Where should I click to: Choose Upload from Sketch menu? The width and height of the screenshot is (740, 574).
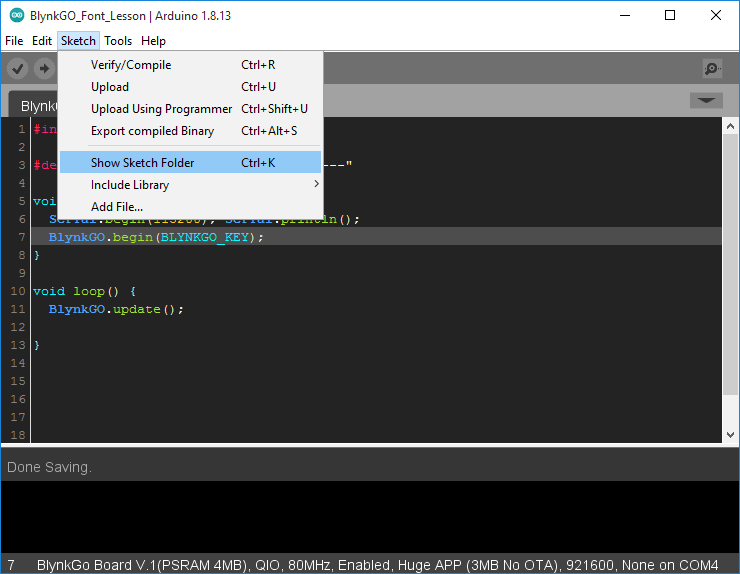[190, 87]
